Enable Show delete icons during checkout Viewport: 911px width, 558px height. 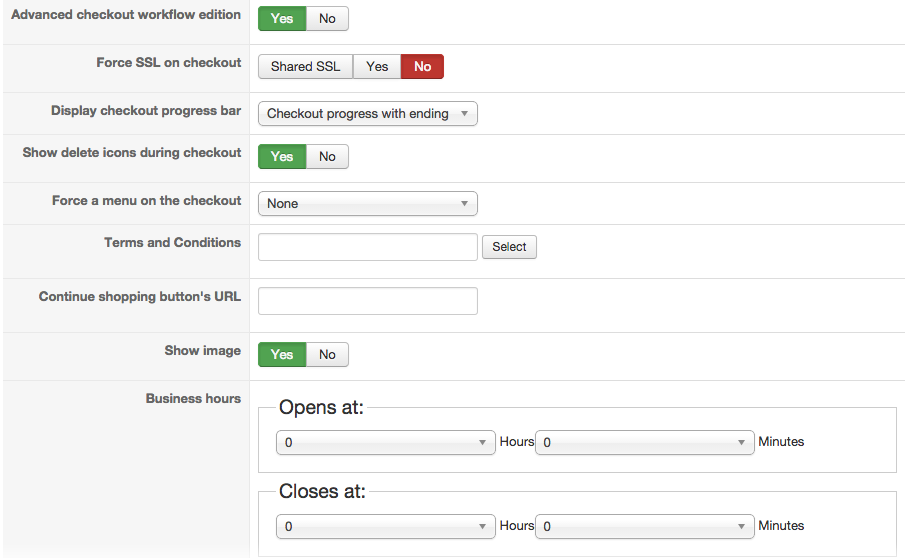pos(282,157)
